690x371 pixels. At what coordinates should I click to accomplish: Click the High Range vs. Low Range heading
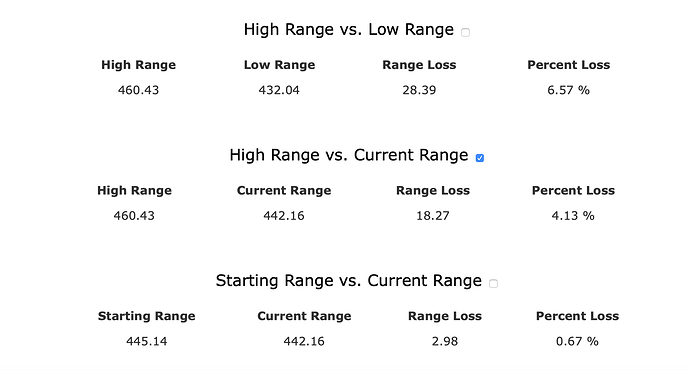point(349,29)
